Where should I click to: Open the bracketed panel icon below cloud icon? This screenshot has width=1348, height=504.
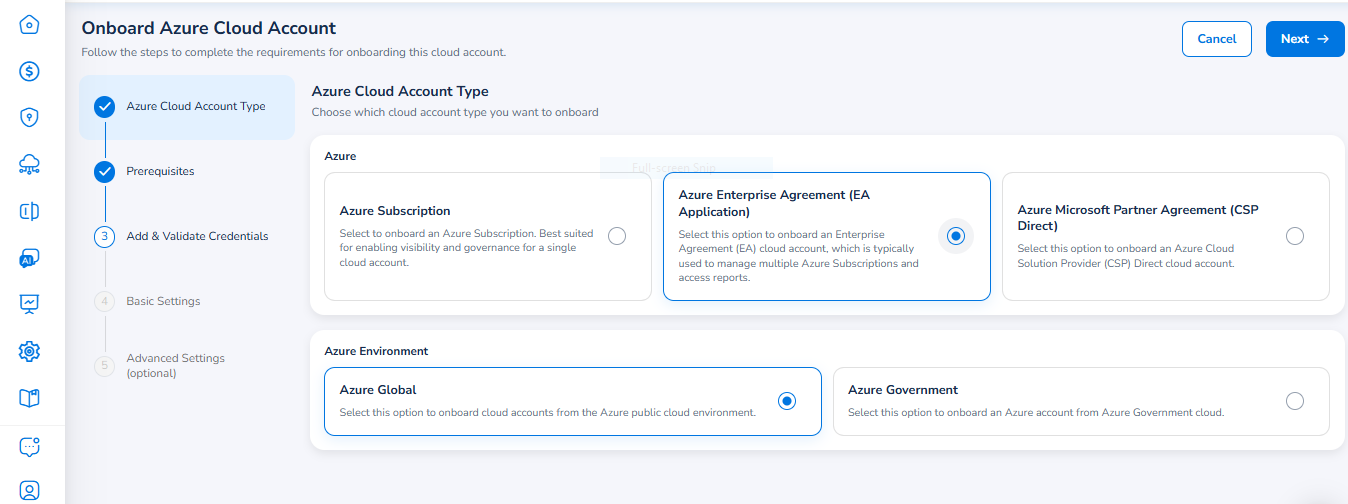click(30, 211)
